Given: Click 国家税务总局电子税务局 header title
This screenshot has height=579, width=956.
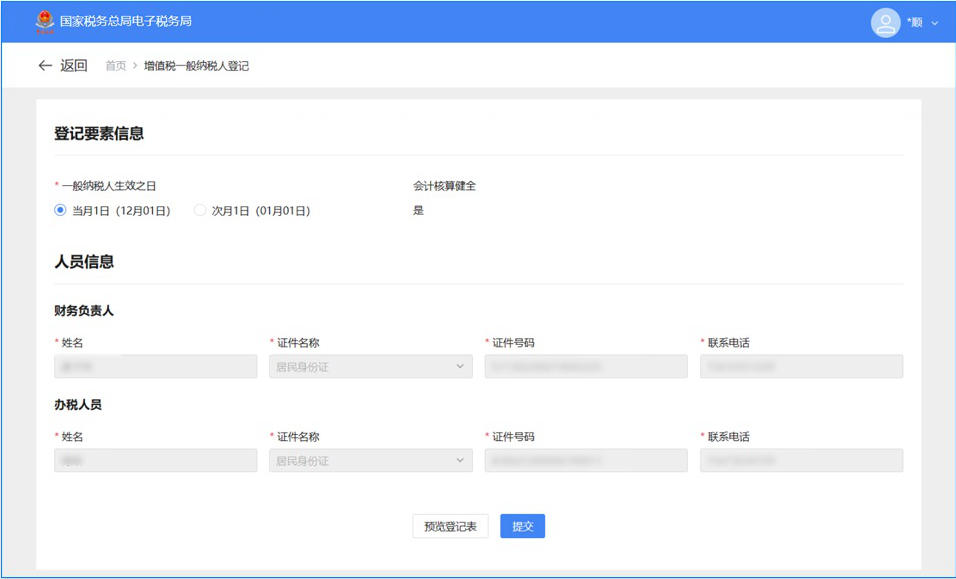Looking at the screenshot, I should pos(126,21).
